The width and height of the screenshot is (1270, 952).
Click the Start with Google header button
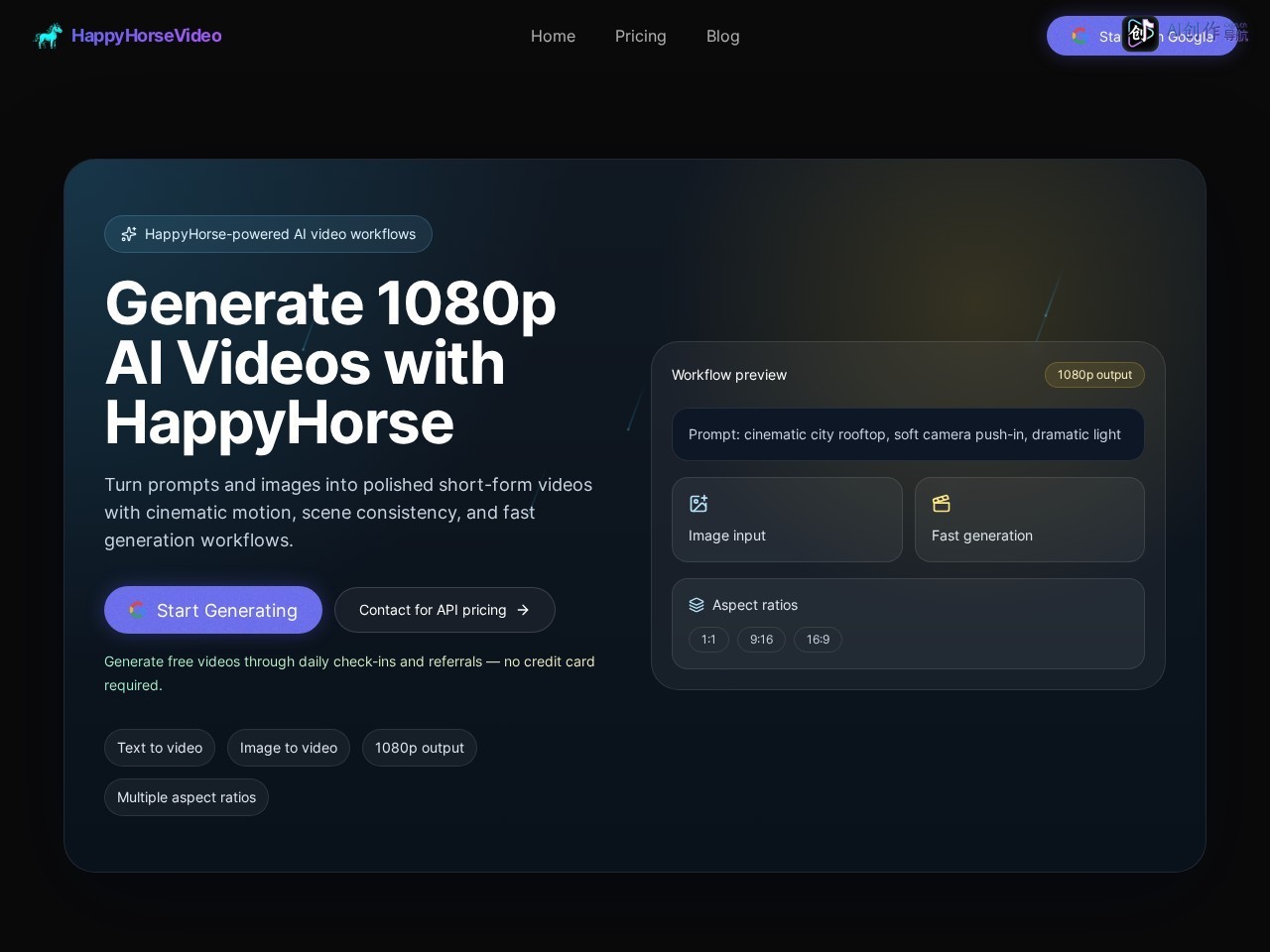click(x=1142, y=36)
